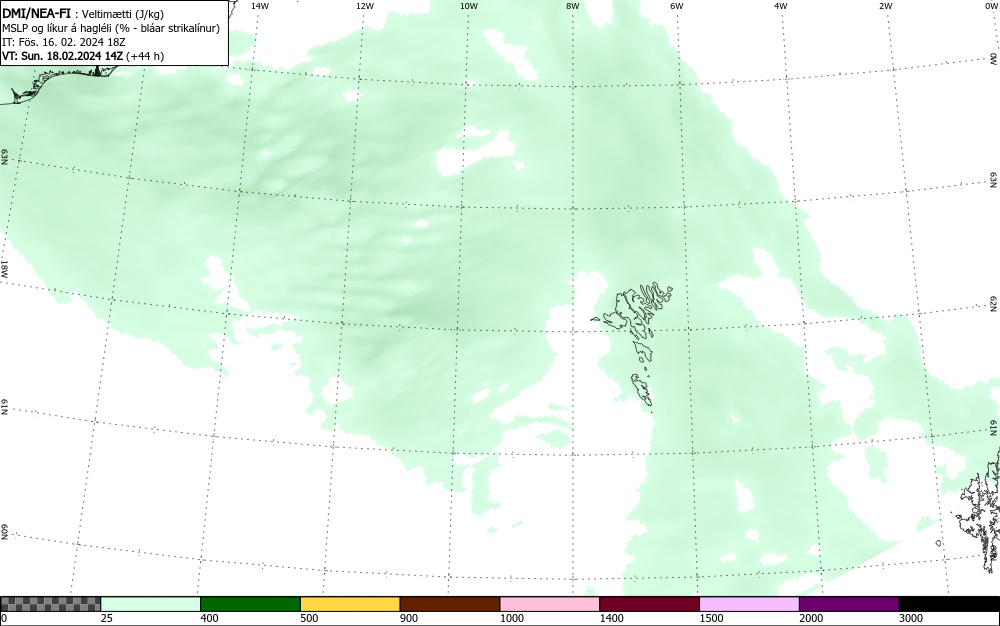
Task: Click the light green 25–400 legend swatch
Action: tap(151, 604)
